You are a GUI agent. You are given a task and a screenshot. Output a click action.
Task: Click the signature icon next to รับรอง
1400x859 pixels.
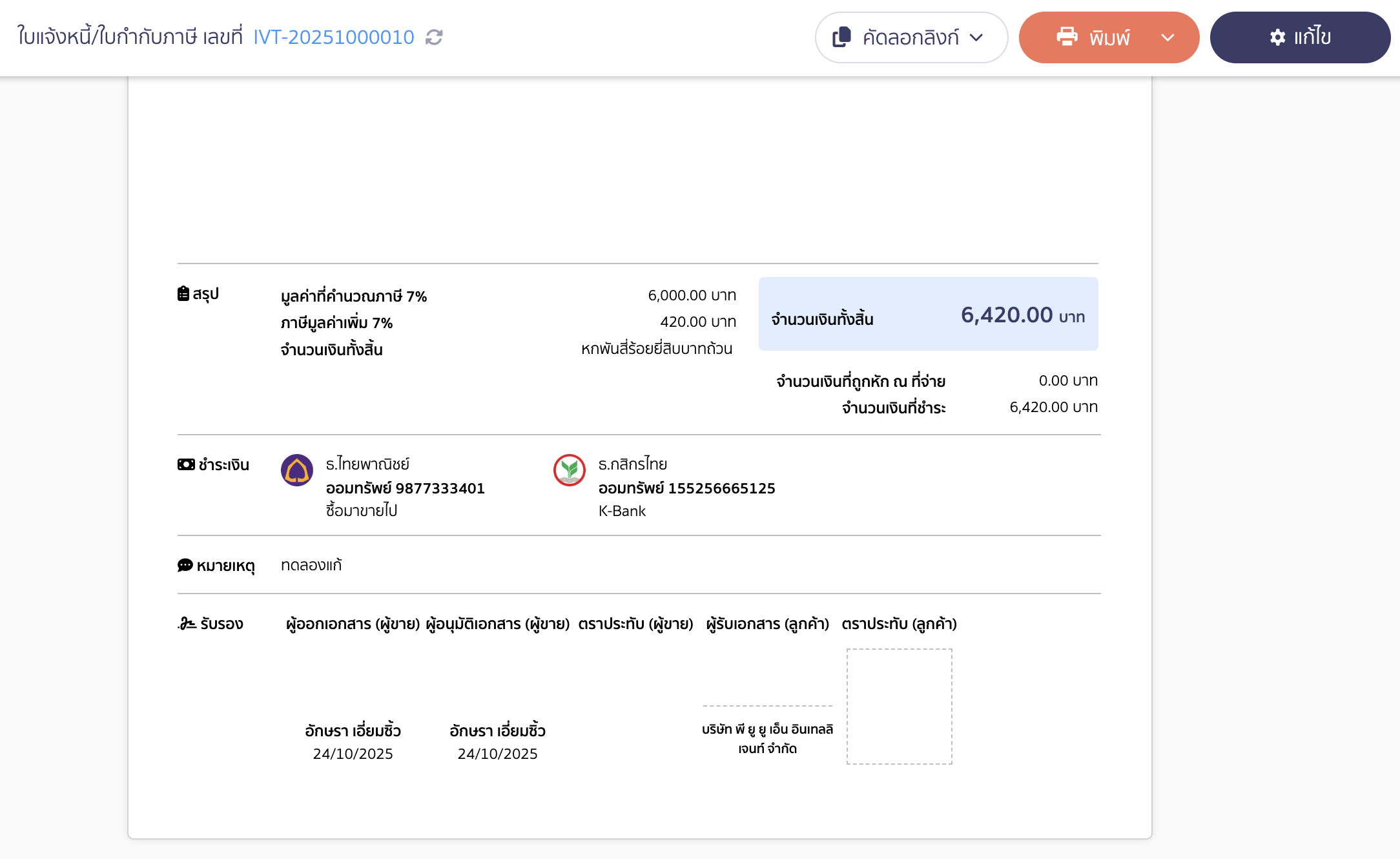(x=187, y=623)
